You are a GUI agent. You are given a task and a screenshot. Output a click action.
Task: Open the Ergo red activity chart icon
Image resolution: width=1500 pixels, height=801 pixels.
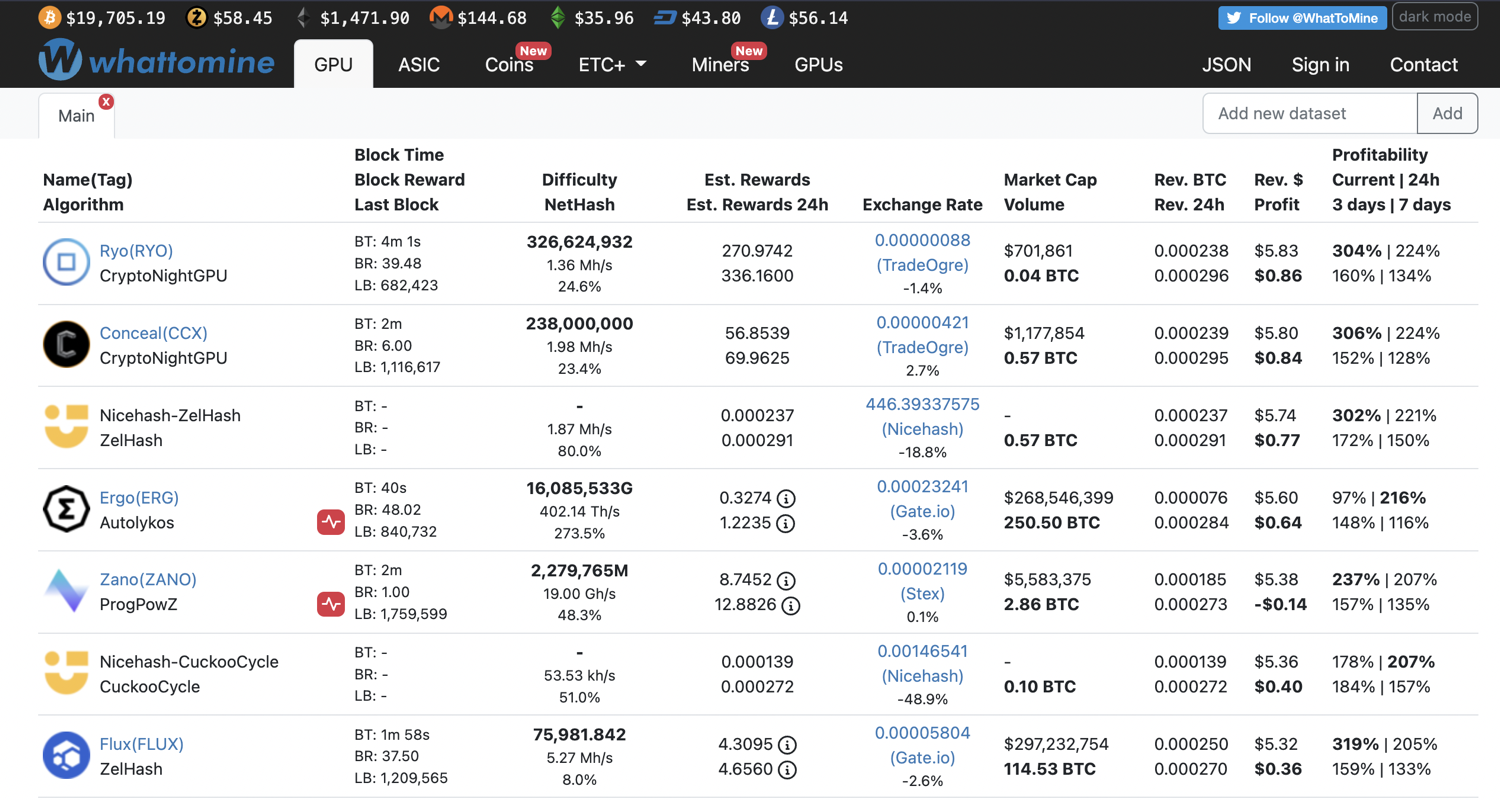tap(331, 522)
